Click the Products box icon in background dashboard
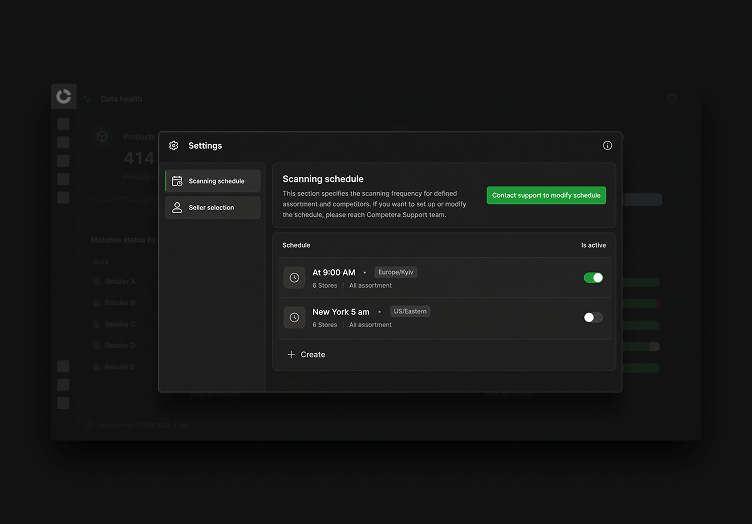 pyautogui.click(x=102, y=137)
